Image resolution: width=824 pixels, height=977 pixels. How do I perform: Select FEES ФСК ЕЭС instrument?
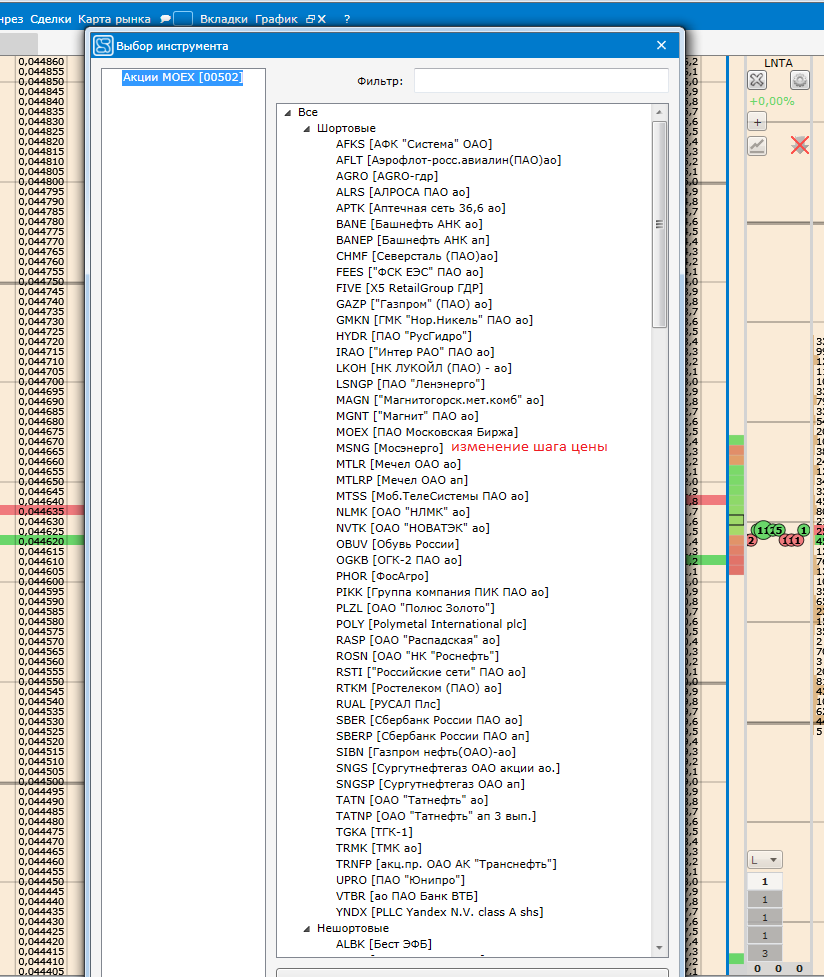[x=410, y=272]
